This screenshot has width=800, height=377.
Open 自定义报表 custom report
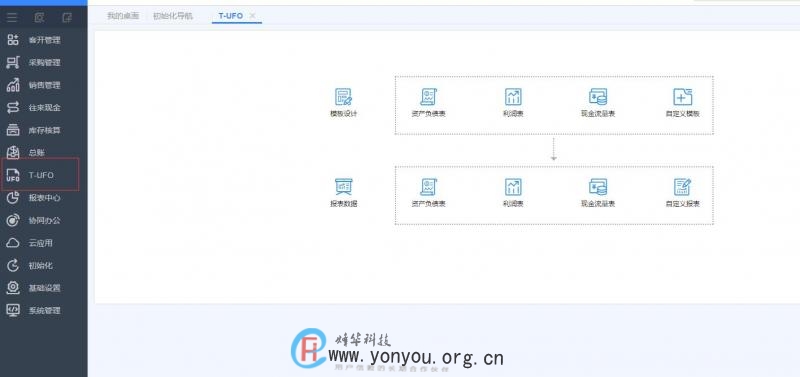click(x=682, y=192)
